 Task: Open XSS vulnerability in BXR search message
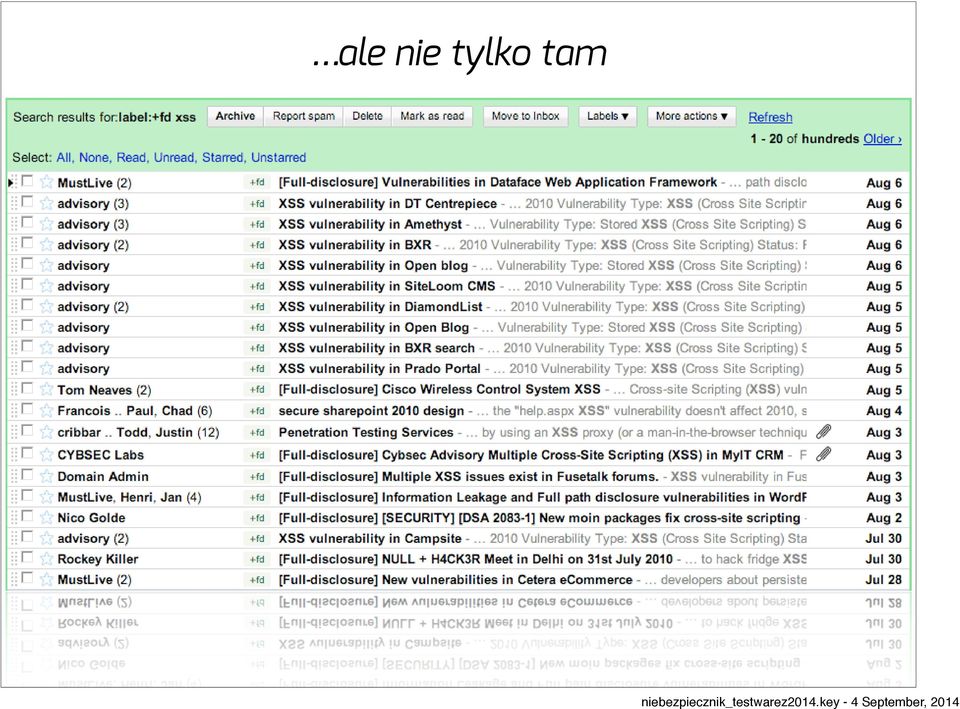pyautogui.click(x=377, y=348)
